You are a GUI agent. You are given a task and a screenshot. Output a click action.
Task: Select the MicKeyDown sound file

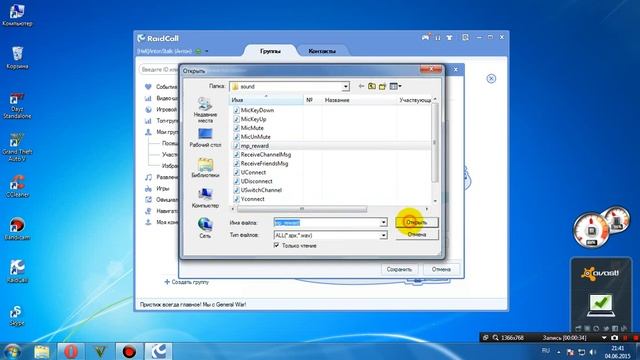(x=253, y=110)
